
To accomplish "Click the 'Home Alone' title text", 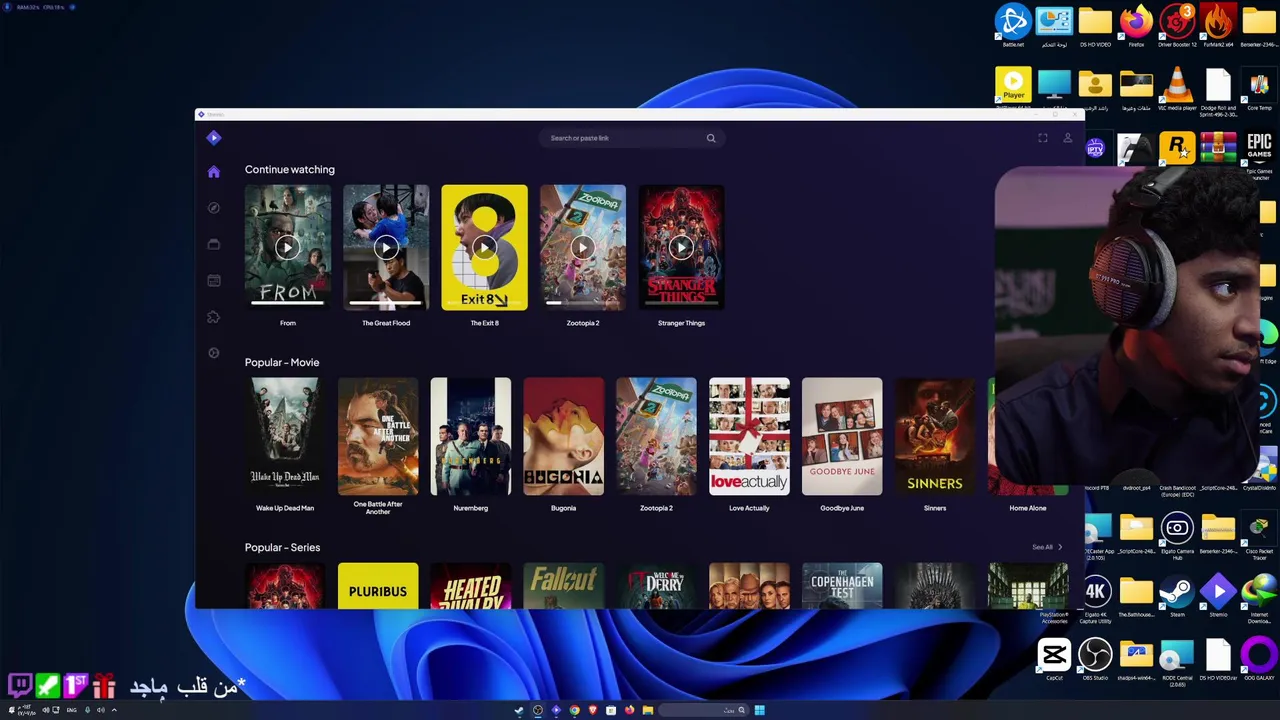I will point(1027,508).
